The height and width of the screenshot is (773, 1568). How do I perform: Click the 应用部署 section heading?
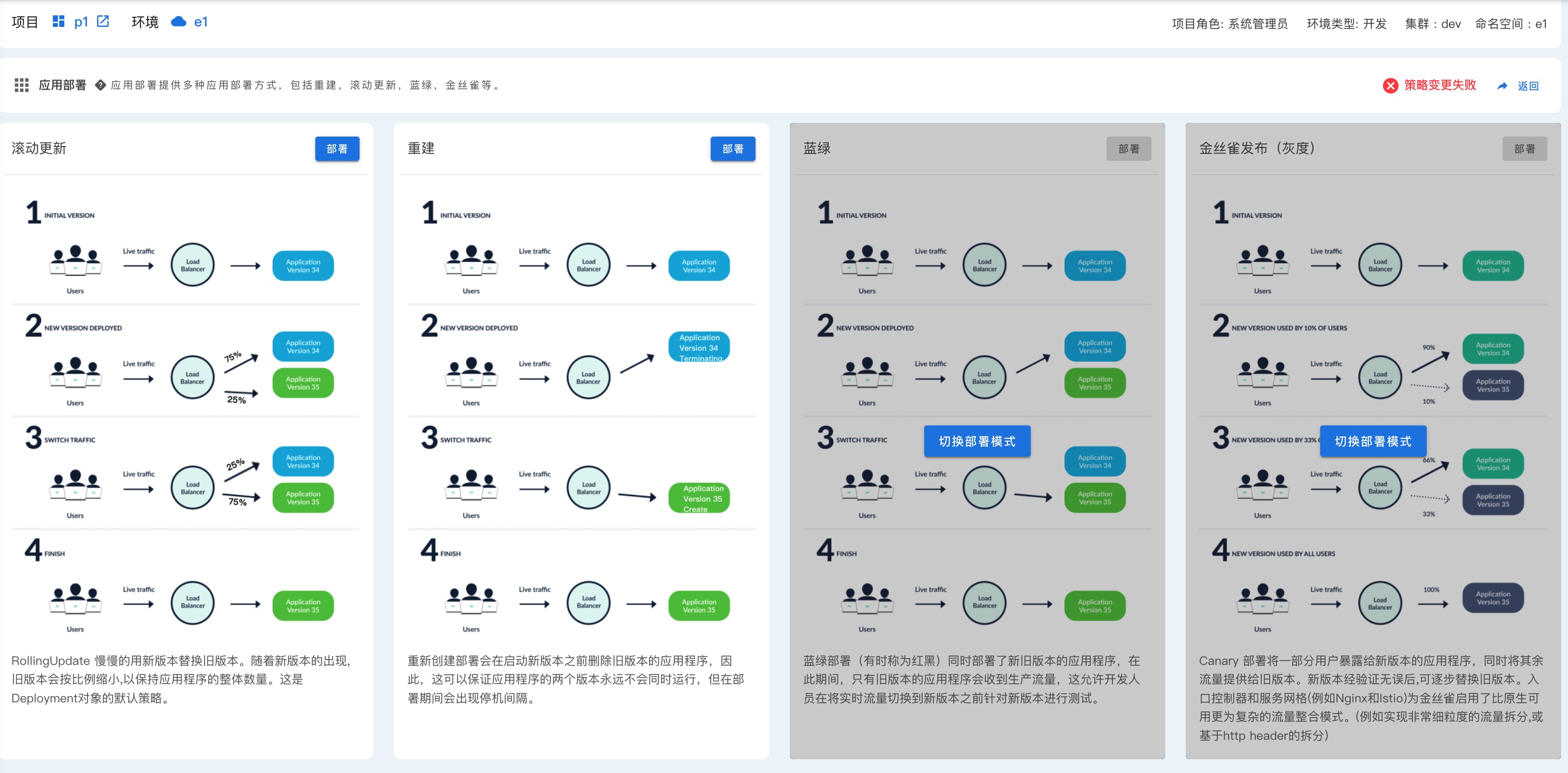pos(63,85)
